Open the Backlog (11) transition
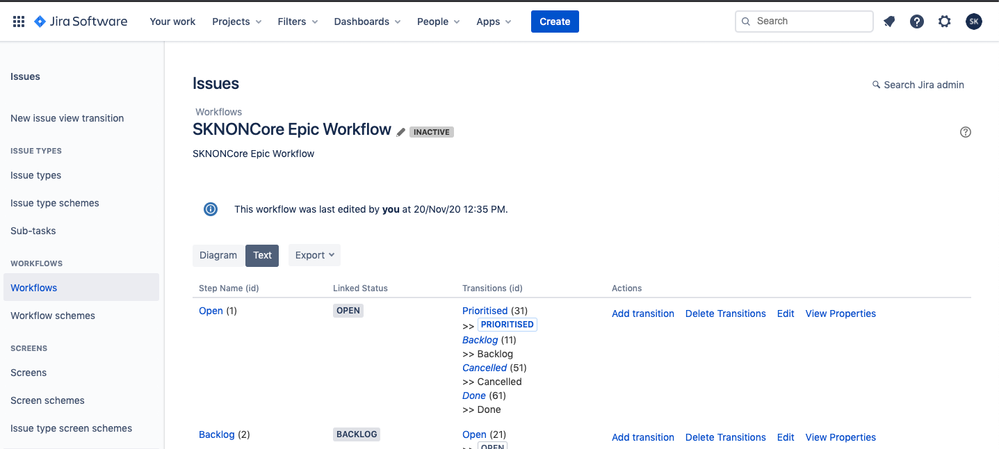Screen dimensions: 999x449 tap(480, 340)
